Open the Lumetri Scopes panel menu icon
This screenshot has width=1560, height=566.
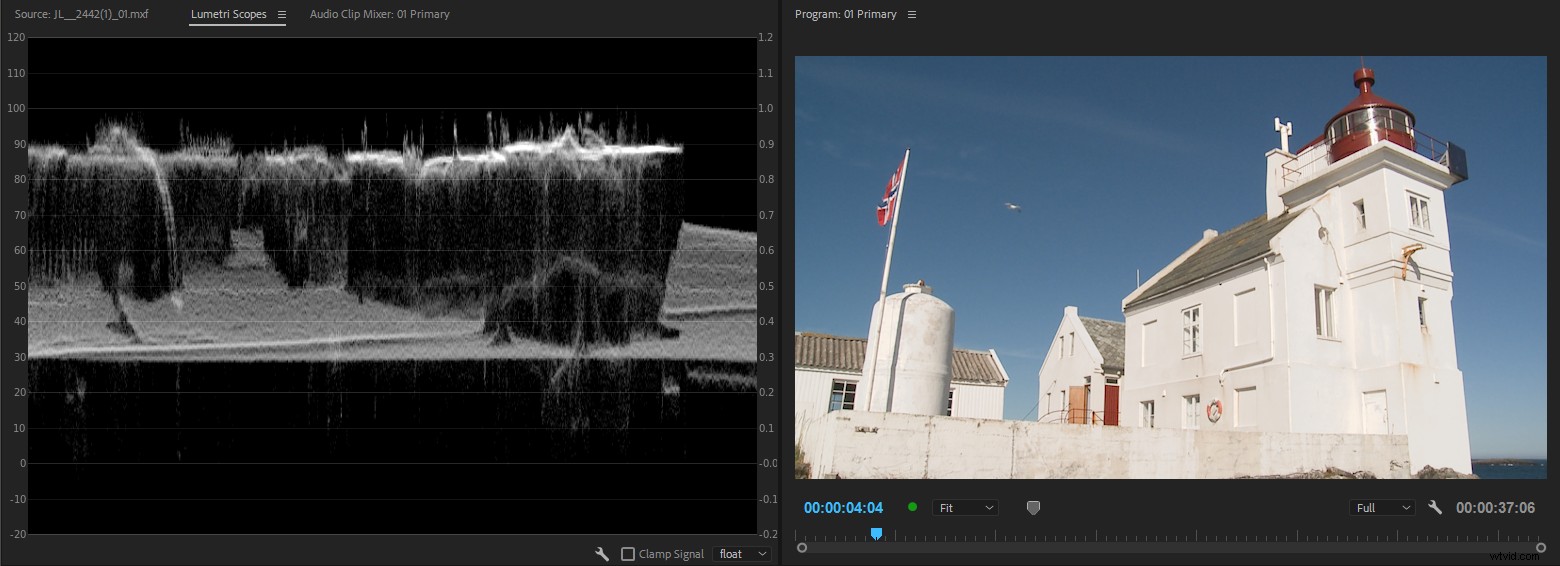[x=281, y=15]
